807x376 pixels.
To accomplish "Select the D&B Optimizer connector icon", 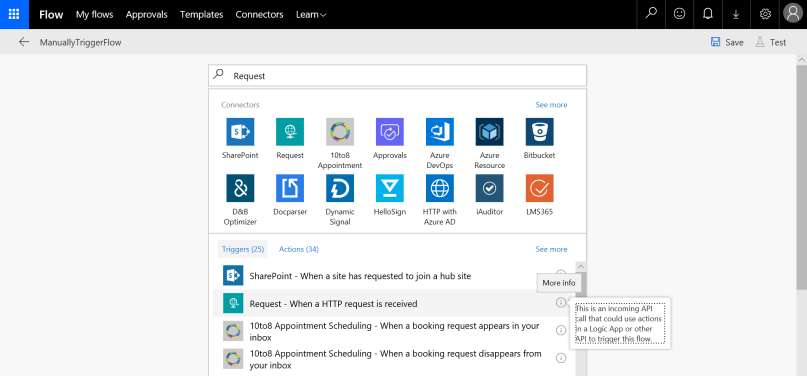I will [240, 188].
